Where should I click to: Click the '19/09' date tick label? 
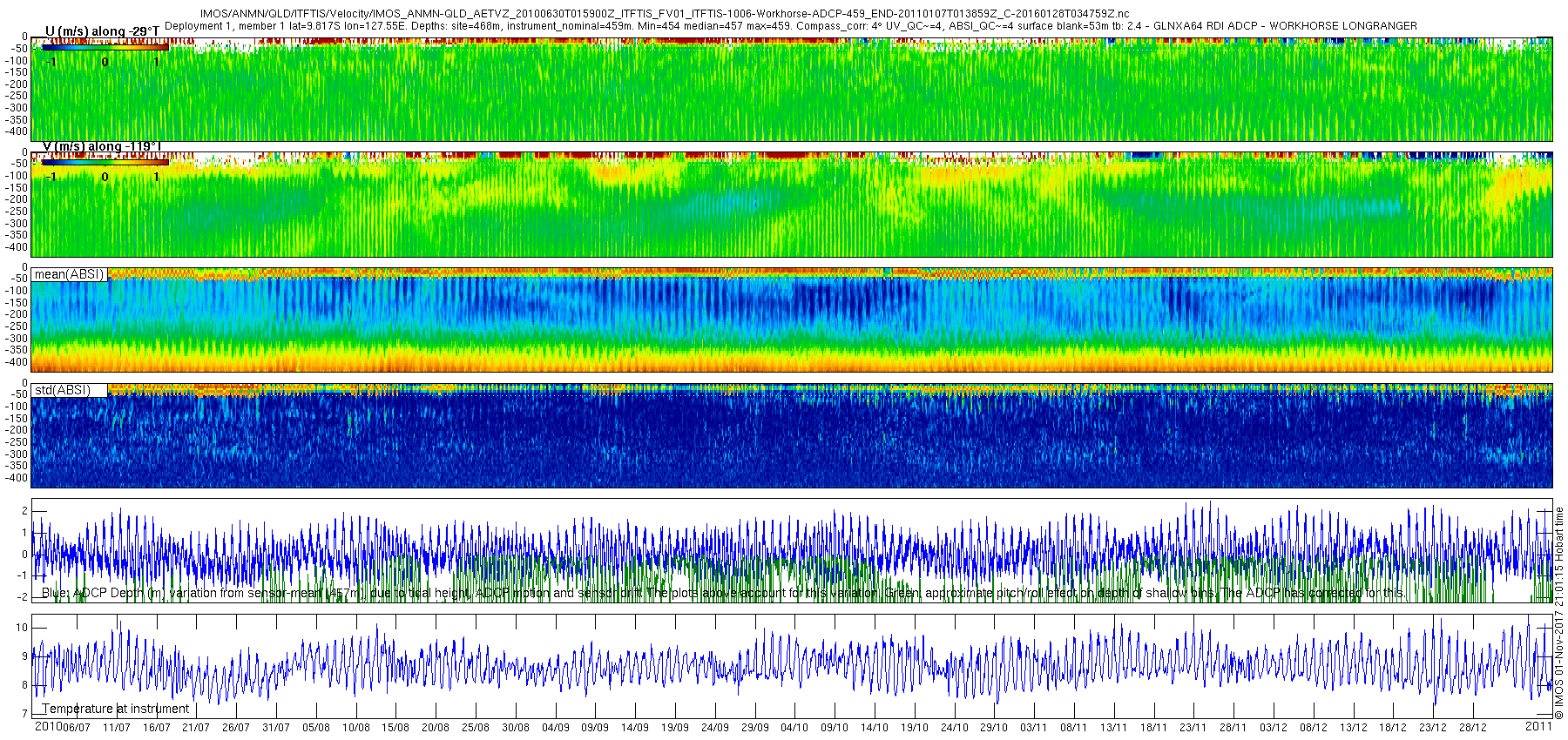point(675,728)
